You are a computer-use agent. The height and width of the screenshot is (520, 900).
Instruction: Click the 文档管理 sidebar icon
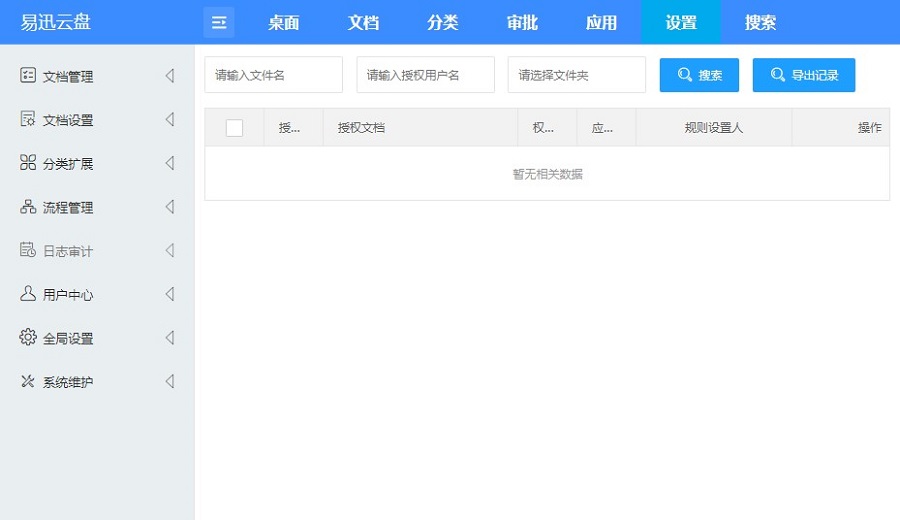click(28, 76)
